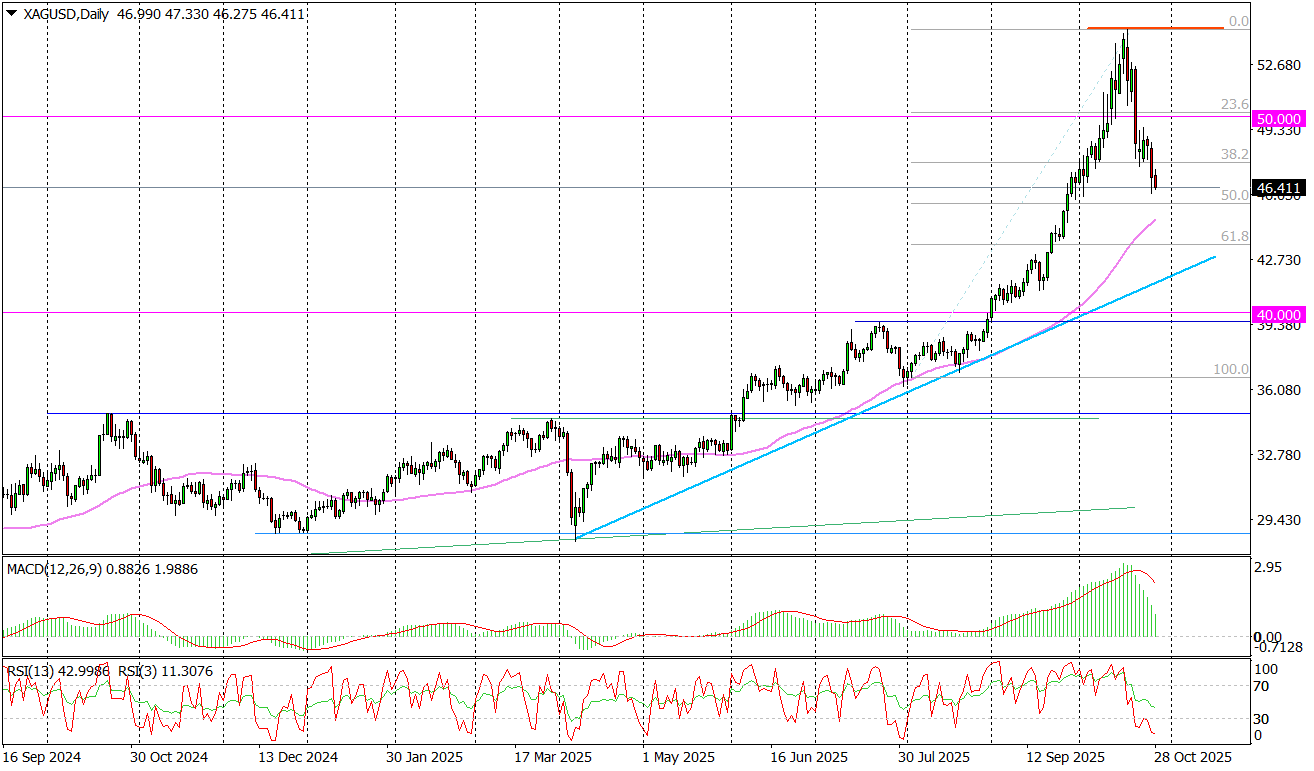Image resolution: width=1314 pixels, height=771 pixels.
Task: Click the Fibonacci 38.2 level label
Action: coord(1235,155)
